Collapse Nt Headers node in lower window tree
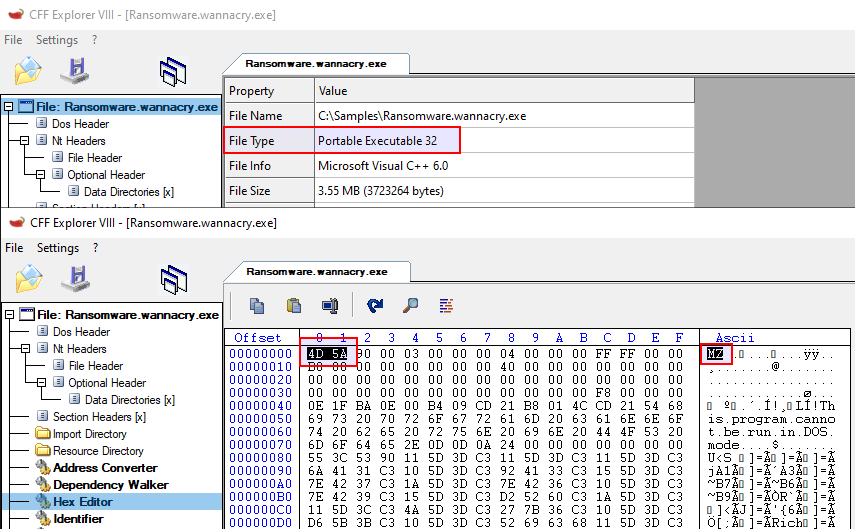 click(x=25, y=349)
